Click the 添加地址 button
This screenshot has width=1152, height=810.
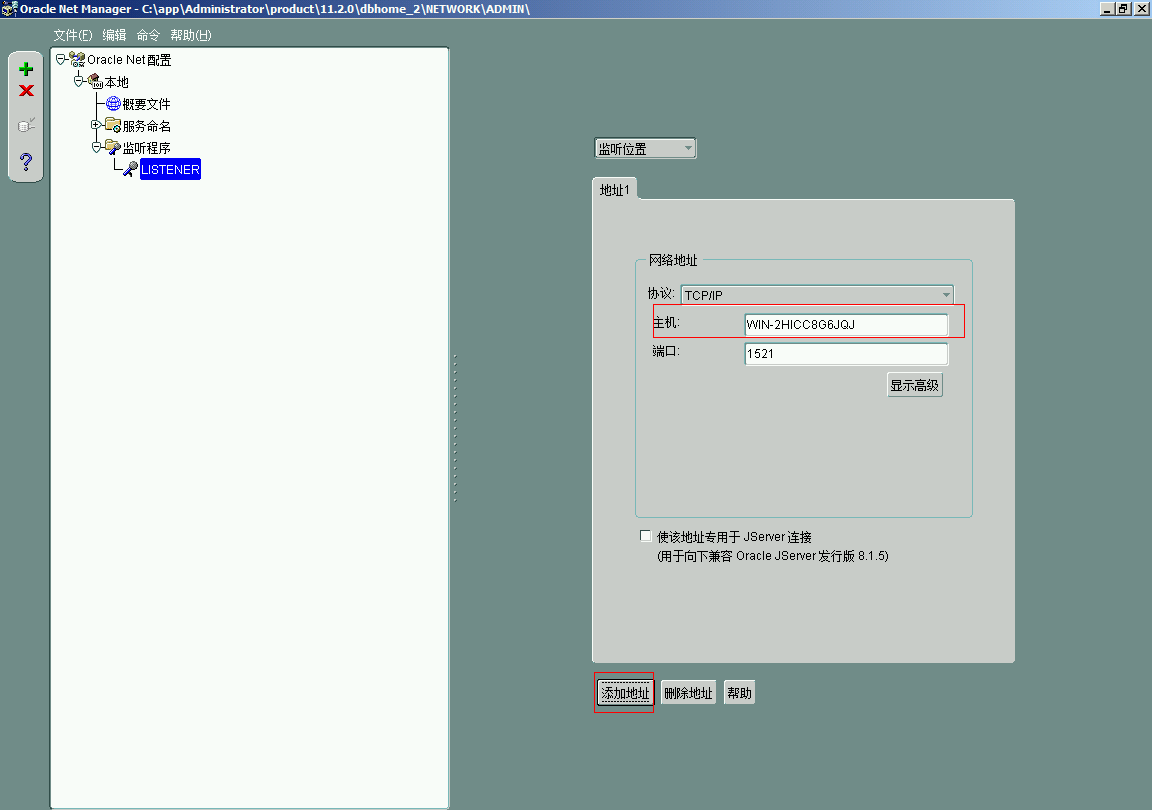(624, 692)
